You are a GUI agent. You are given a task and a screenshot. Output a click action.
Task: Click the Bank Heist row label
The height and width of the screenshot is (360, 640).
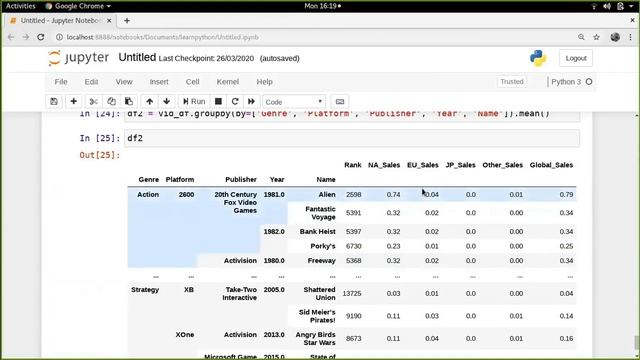coord(318,231)
